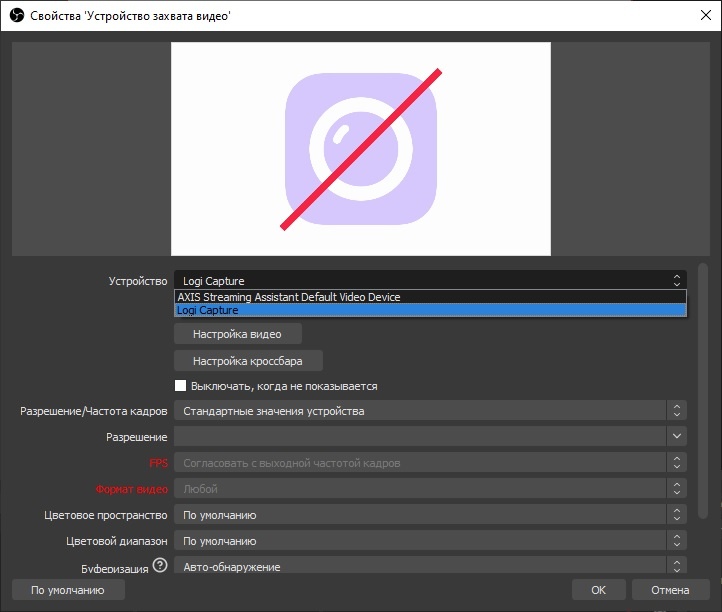Open the FPS dropdown

pyautogui.click(x=430, y=463)
